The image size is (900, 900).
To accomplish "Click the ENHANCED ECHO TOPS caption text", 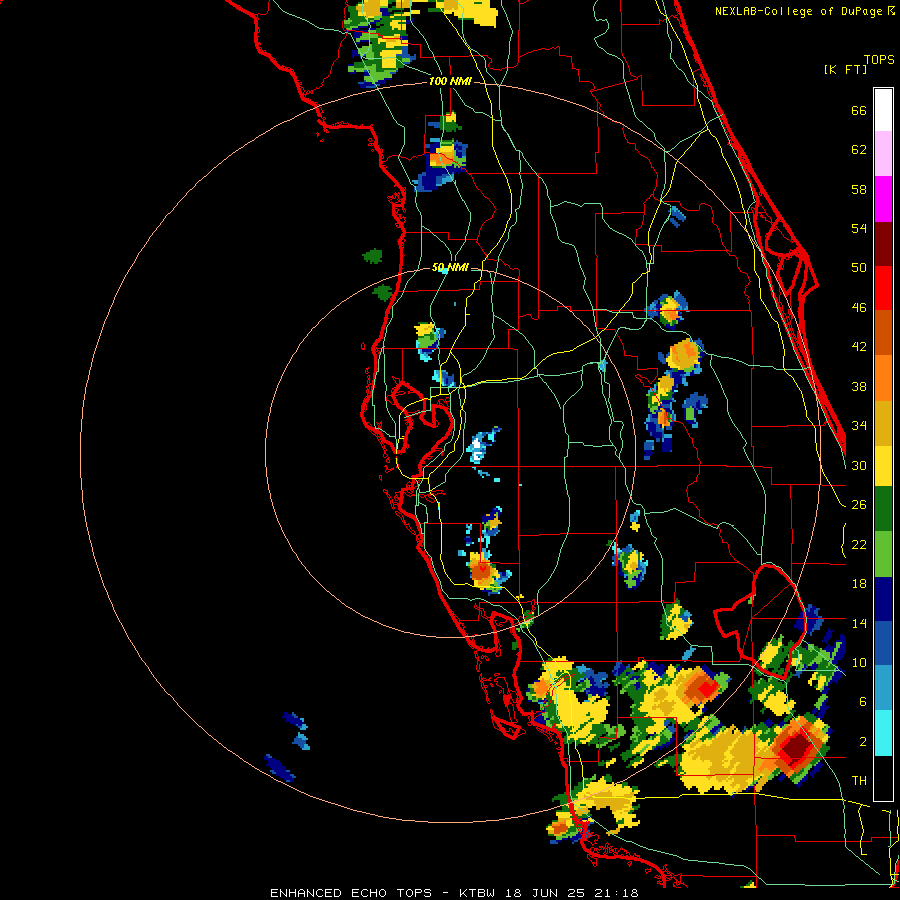I will pyautogui.click(x=351, y=893).
